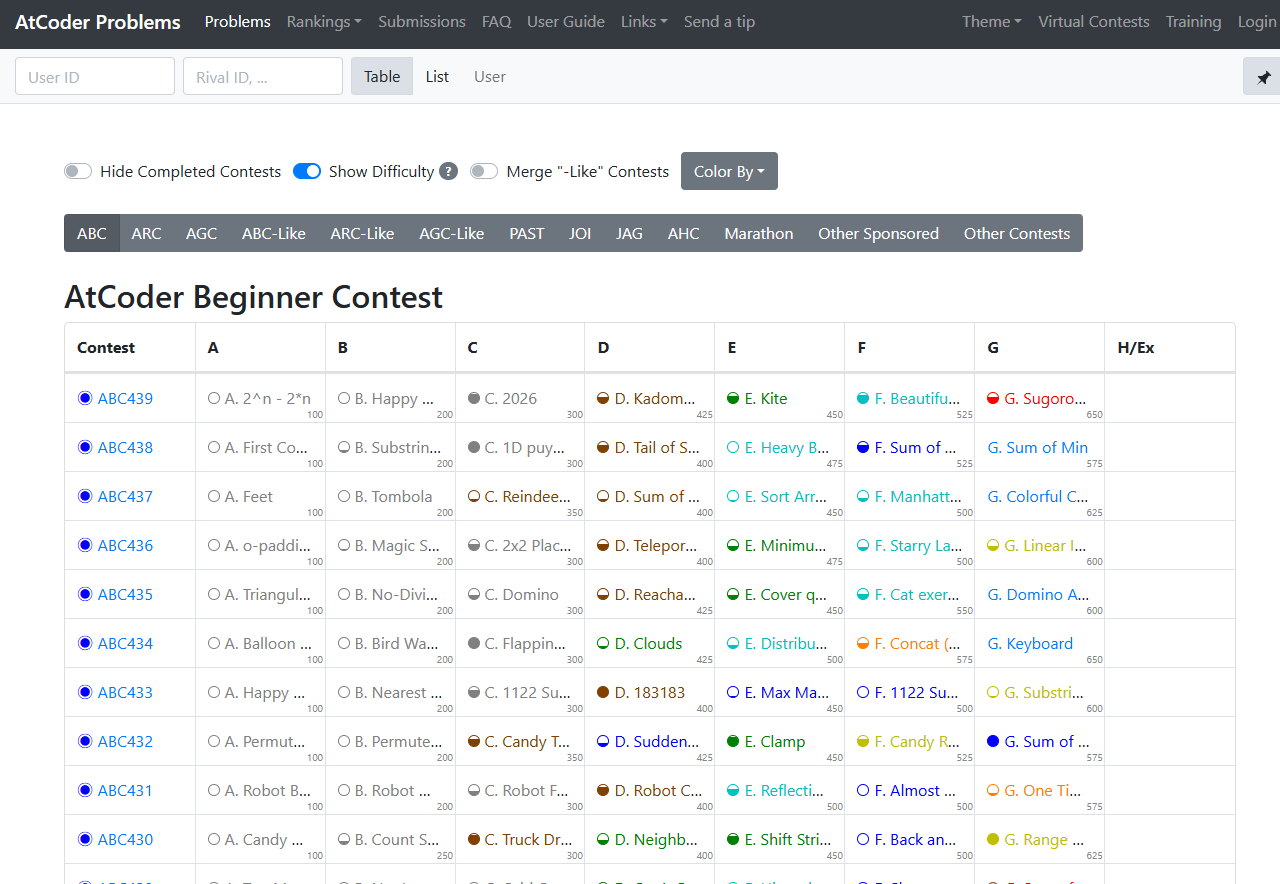Click the Show Difficulty help question mark icon
Viewport: 1280px width, 884px height.
[449, 171]
